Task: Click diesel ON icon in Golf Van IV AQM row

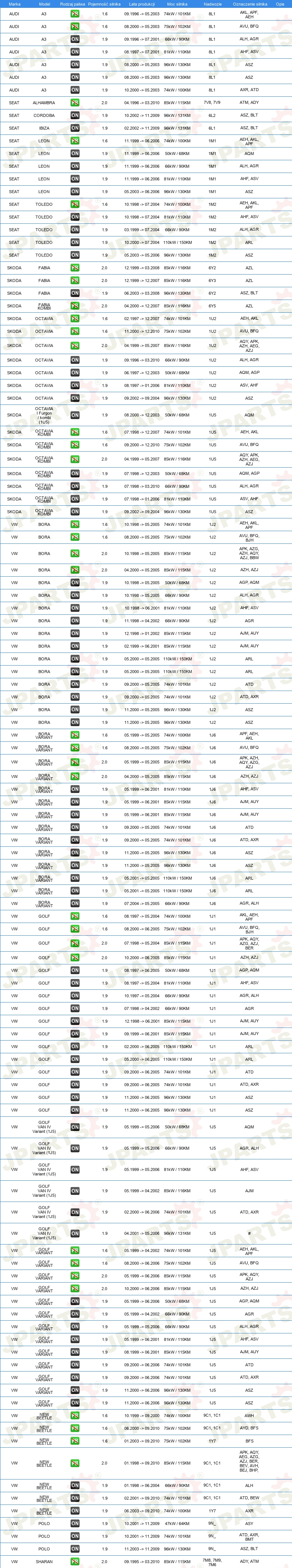Action: point(75,1127)
